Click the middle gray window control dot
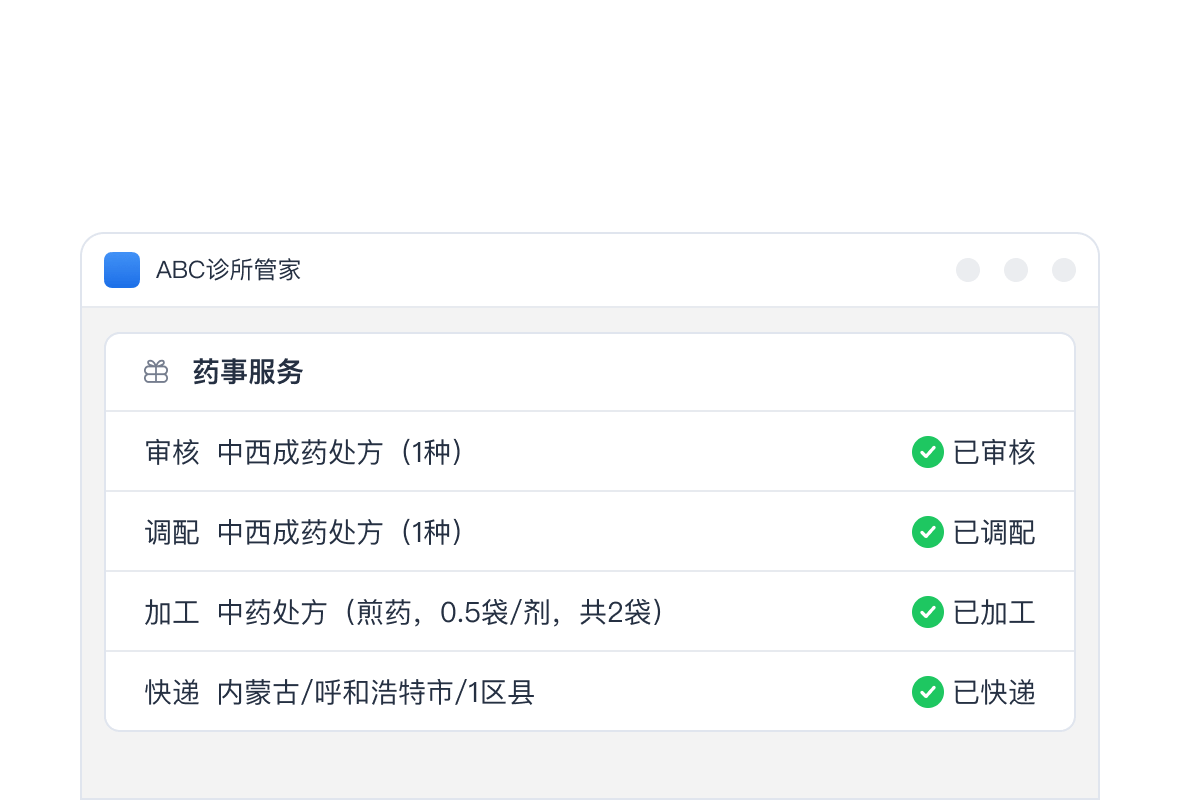The width and height of the screenshot is (1180, 800). (x=1016, y=270)
